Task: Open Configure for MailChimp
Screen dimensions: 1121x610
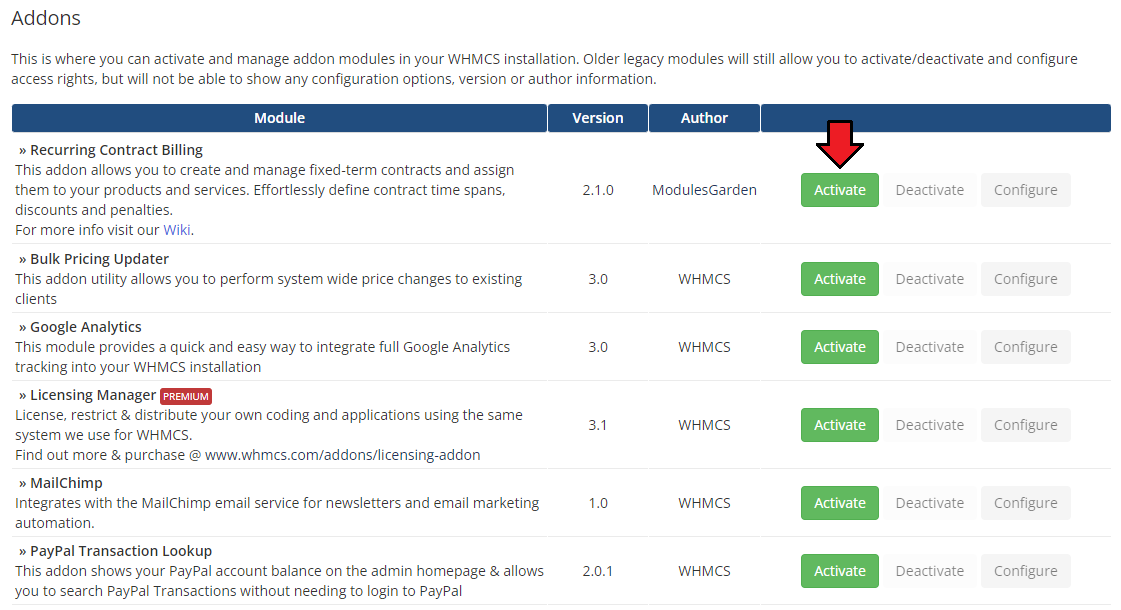Action: point(1025,503)
